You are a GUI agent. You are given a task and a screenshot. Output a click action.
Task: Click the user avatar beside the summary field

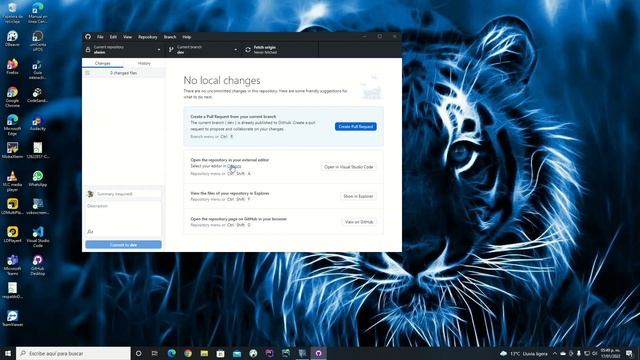[x=90, y=194]
